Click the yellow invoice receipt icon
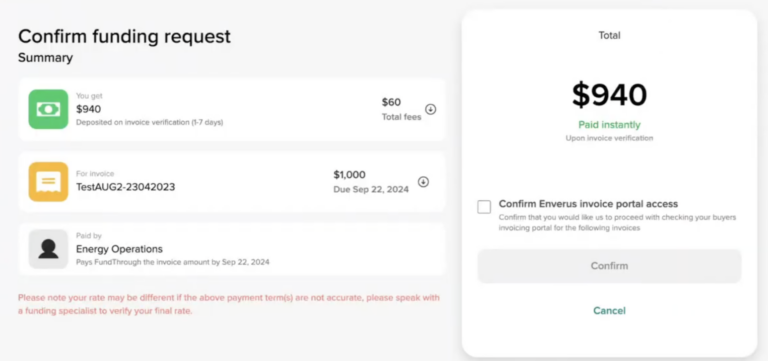Viewport: 768px width, 361px height. [x=48, y=182]
